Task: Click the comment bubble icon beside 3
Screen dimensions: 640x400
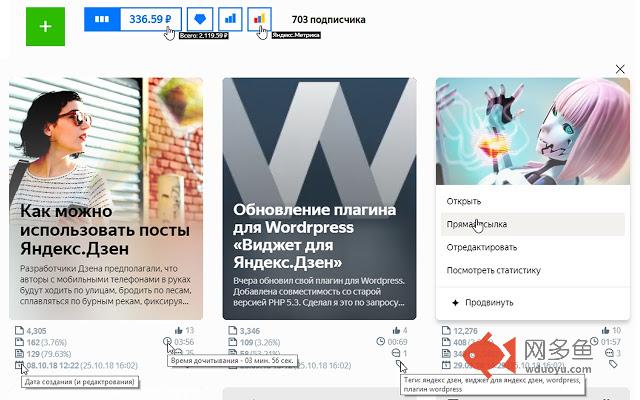Action: click(x=609, y=353)
